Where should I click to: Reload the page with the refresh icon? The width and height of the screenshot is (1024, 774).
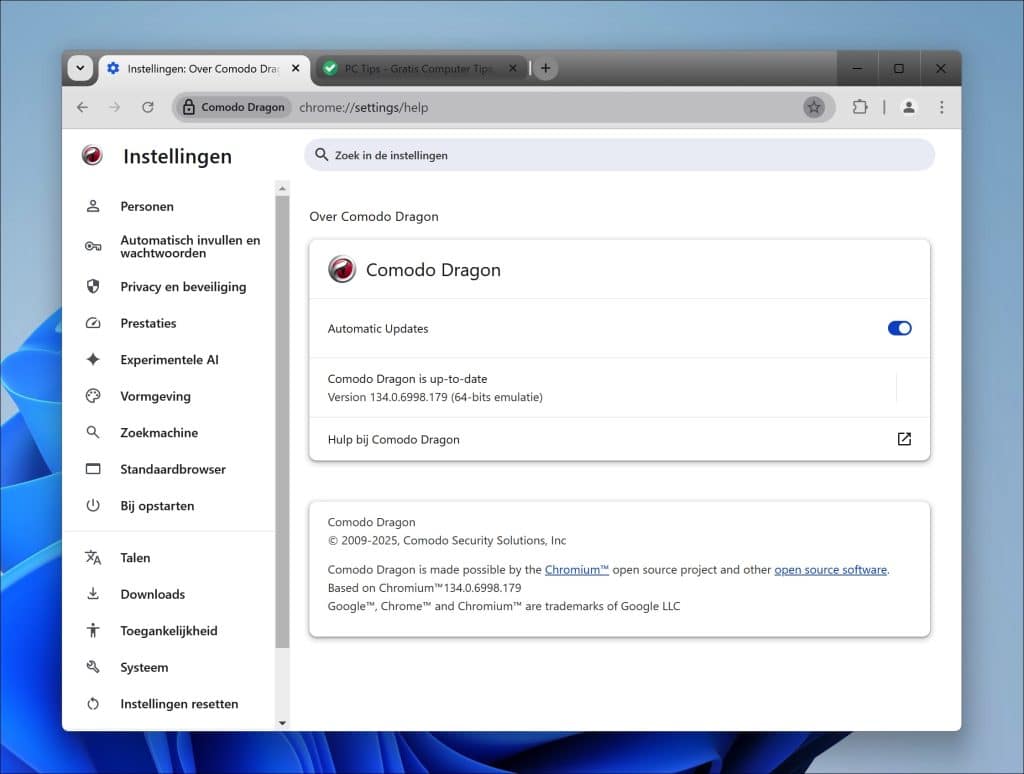[x=147, y=107]
